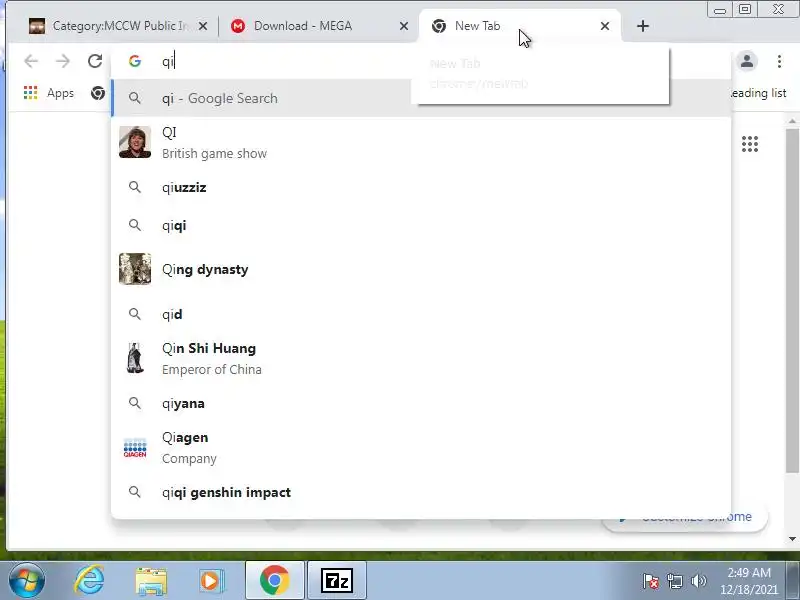Click the network tray icon

point(675,581)
